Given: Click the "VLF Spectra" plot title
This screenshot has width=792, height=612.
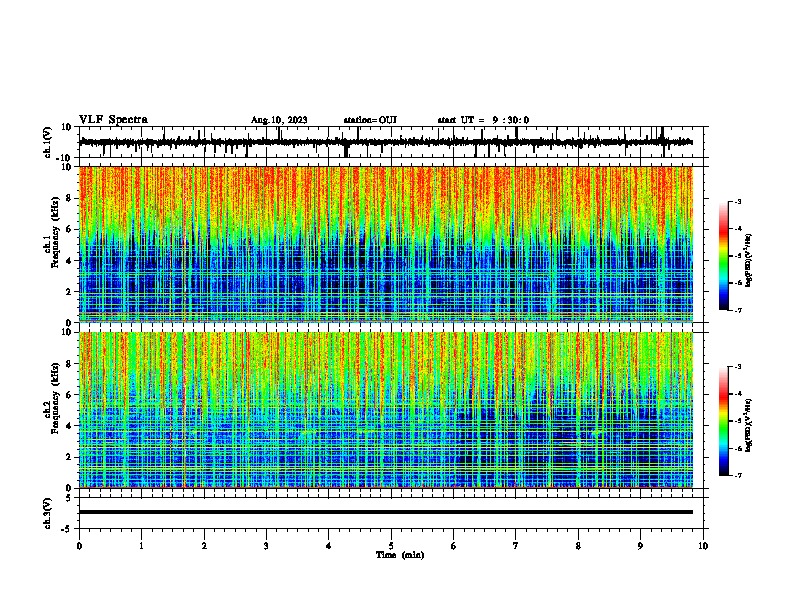Looking at the screenshot, I should tap(113, 120).
